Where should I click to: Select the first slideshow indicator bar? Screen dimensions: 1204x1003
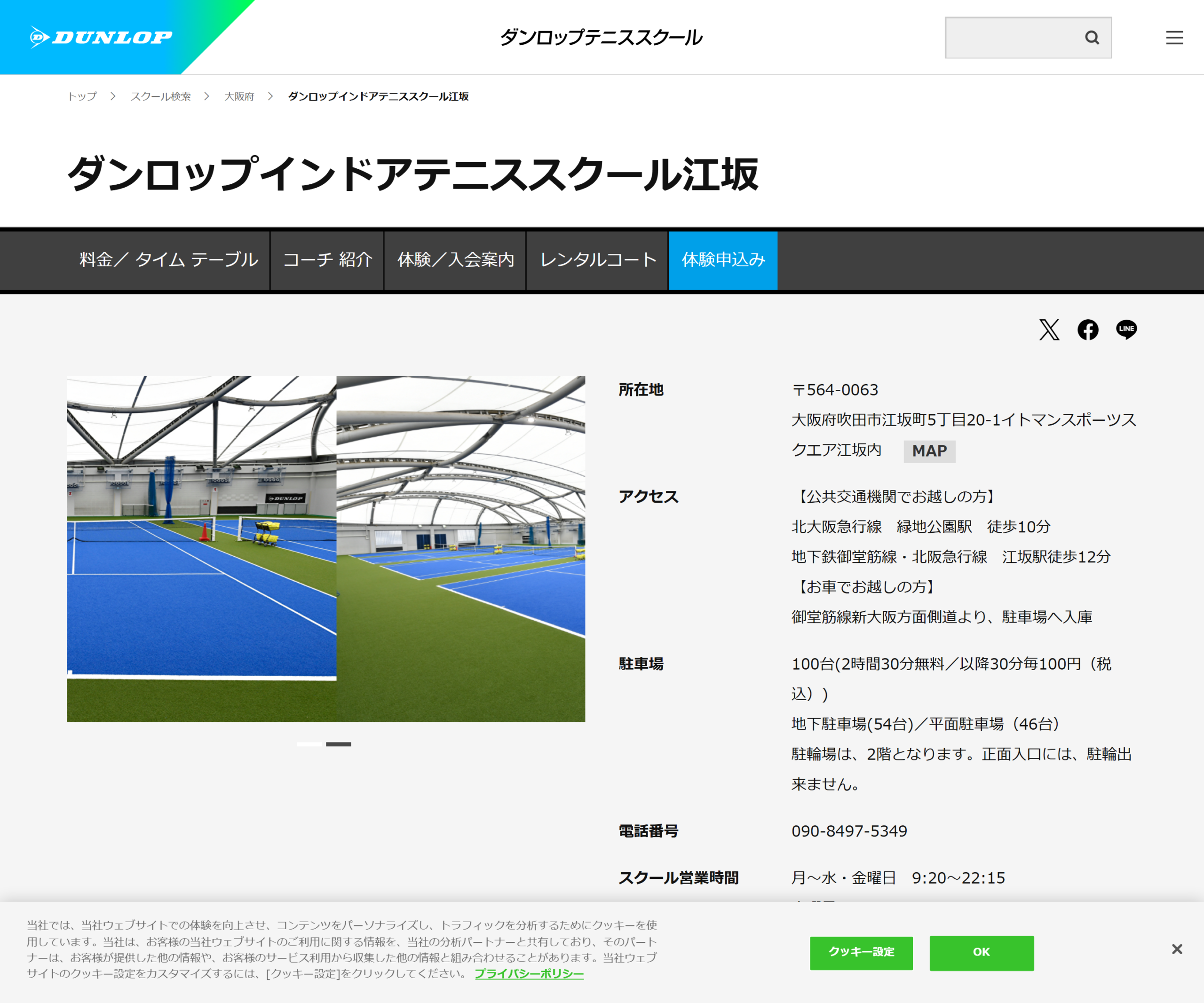pos(309,744)
